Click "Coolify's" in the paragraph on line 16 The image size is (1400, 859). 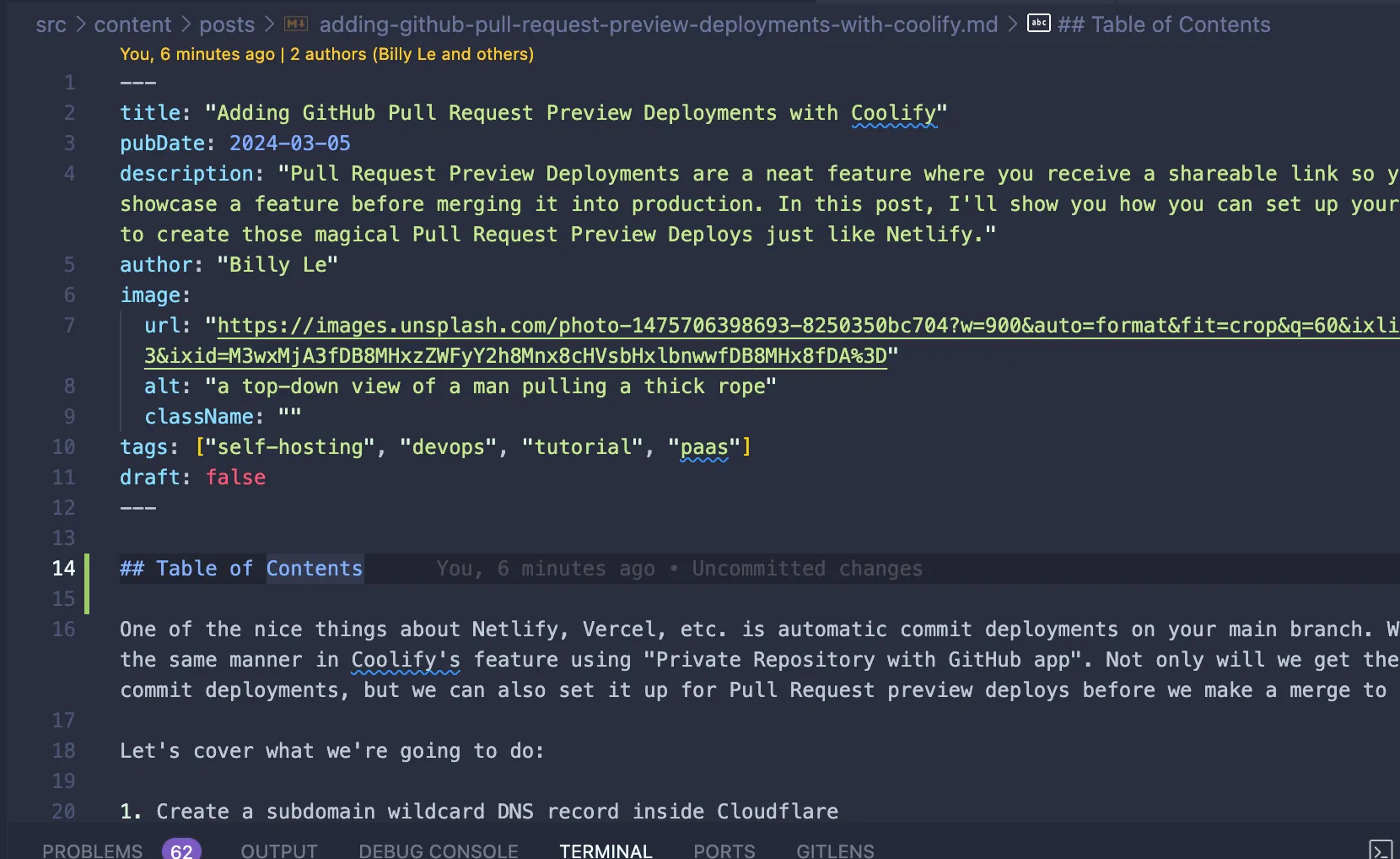pyautogui.click(x=406, y=660)
